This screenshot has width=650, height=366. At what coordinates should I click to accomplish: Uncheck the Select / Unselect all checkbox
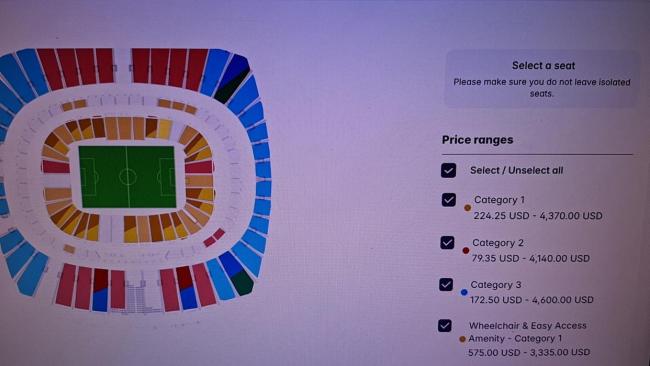(x=449, y=170)
